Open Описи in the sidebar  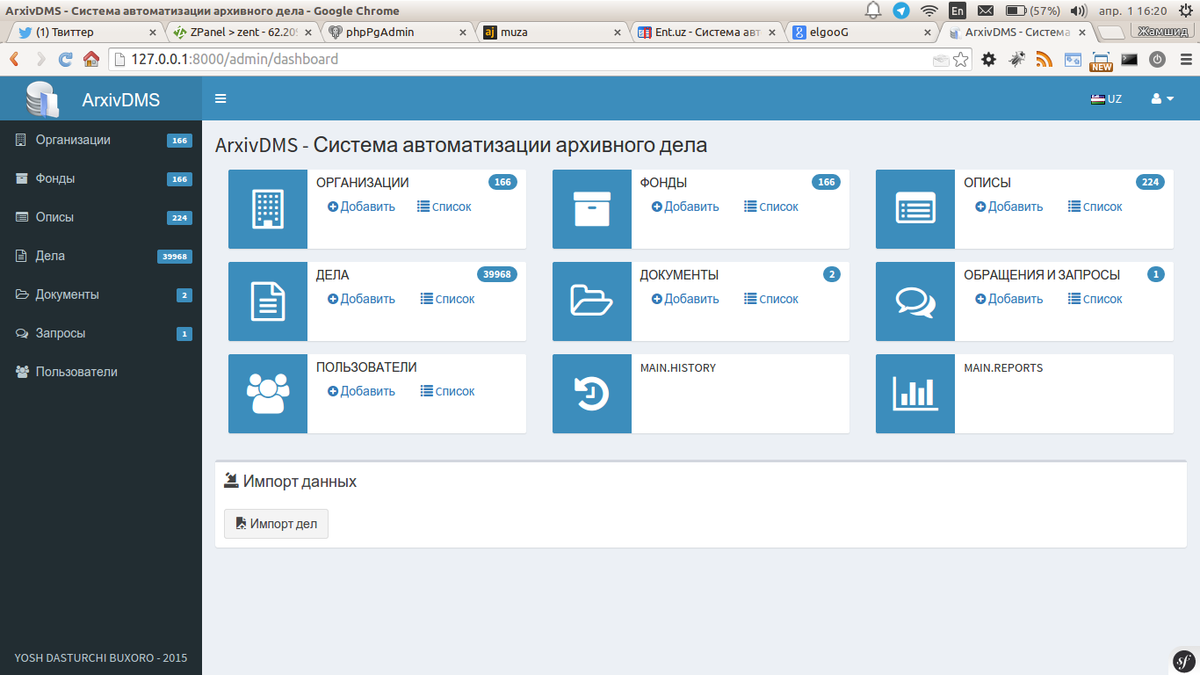100,217
